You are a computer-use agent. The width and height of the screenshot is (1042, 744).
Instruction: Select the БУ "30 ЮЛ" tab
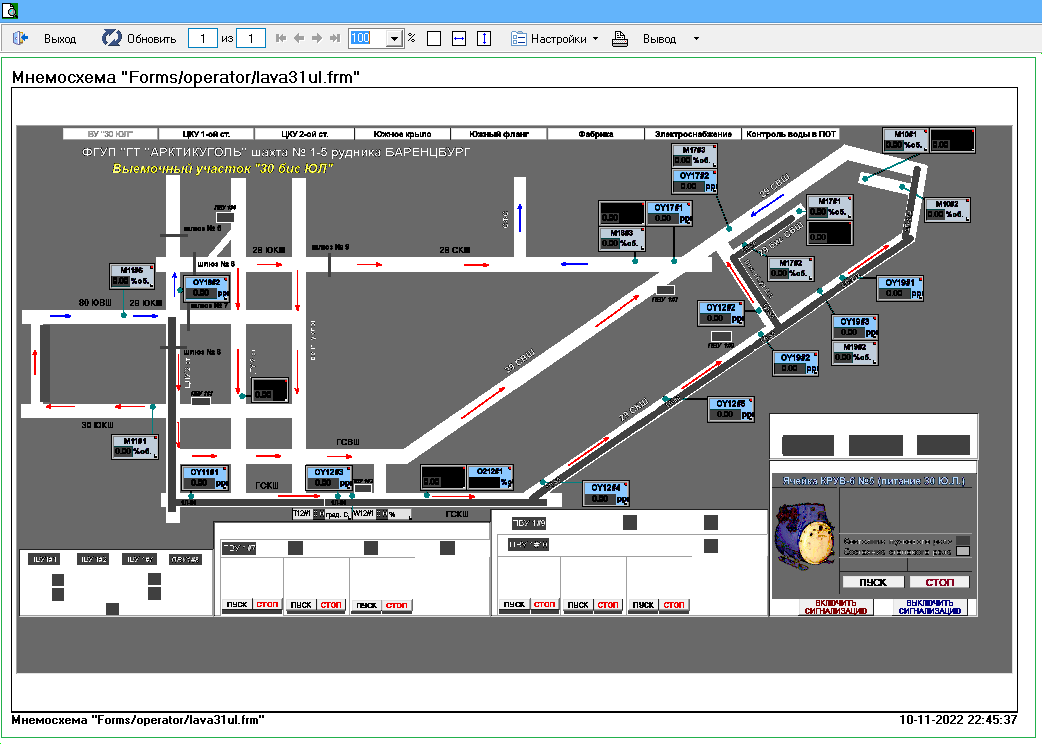click(110, 134)
